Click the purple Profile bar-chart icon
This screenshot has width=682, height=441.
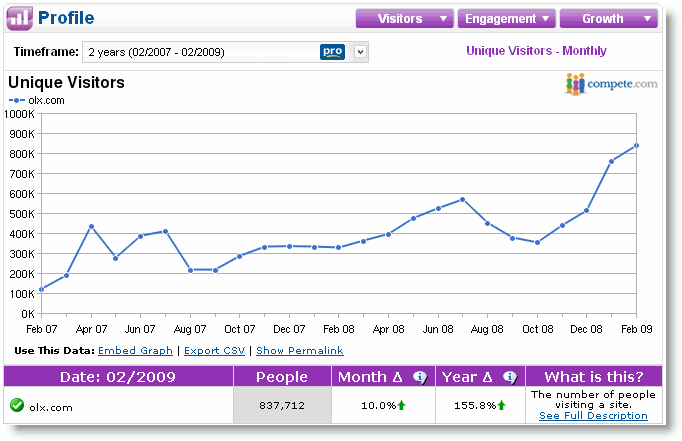tap(19, 18)
